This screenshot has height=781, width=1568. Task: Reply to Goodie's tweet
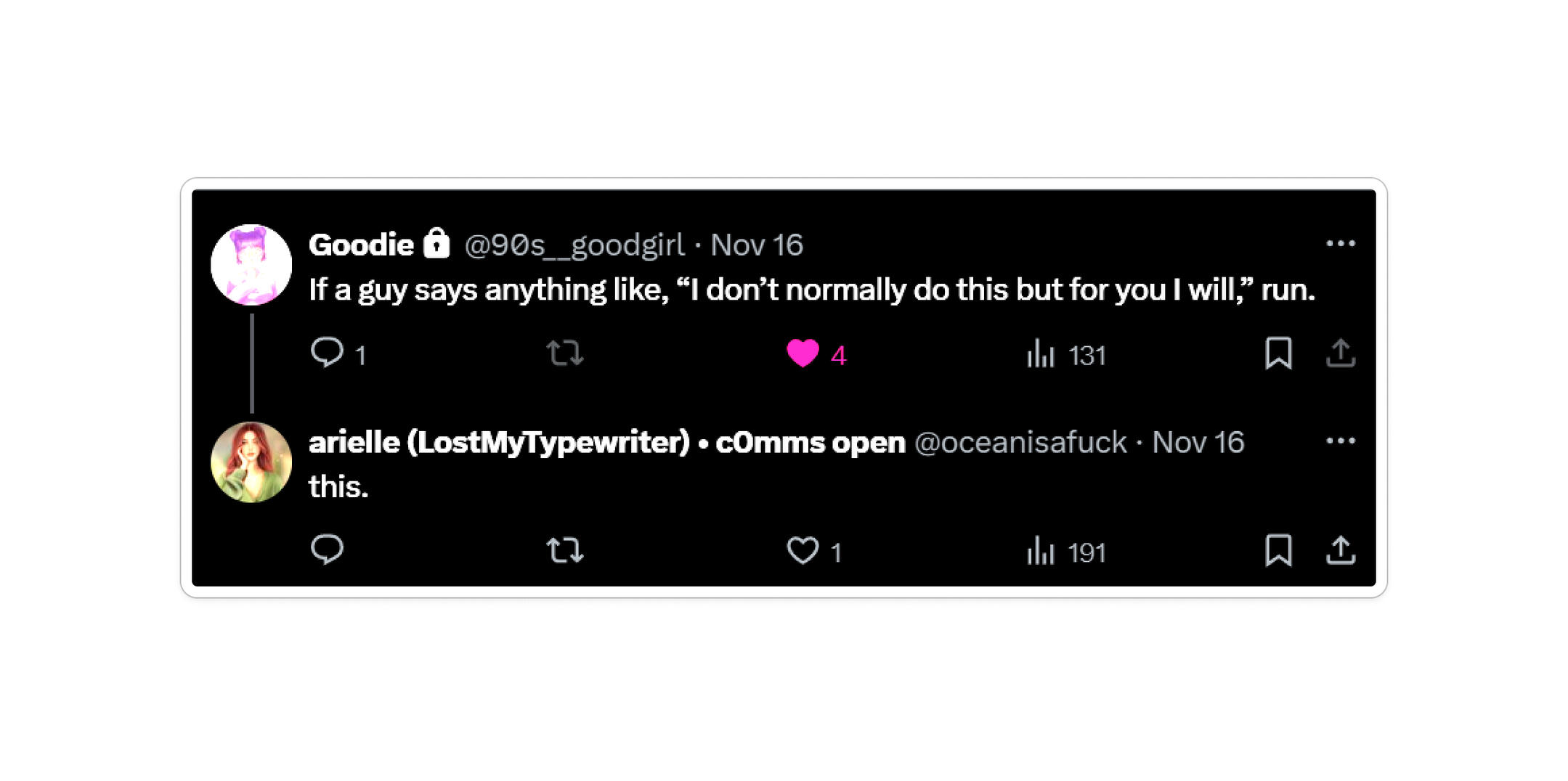(x=327, y=353)
